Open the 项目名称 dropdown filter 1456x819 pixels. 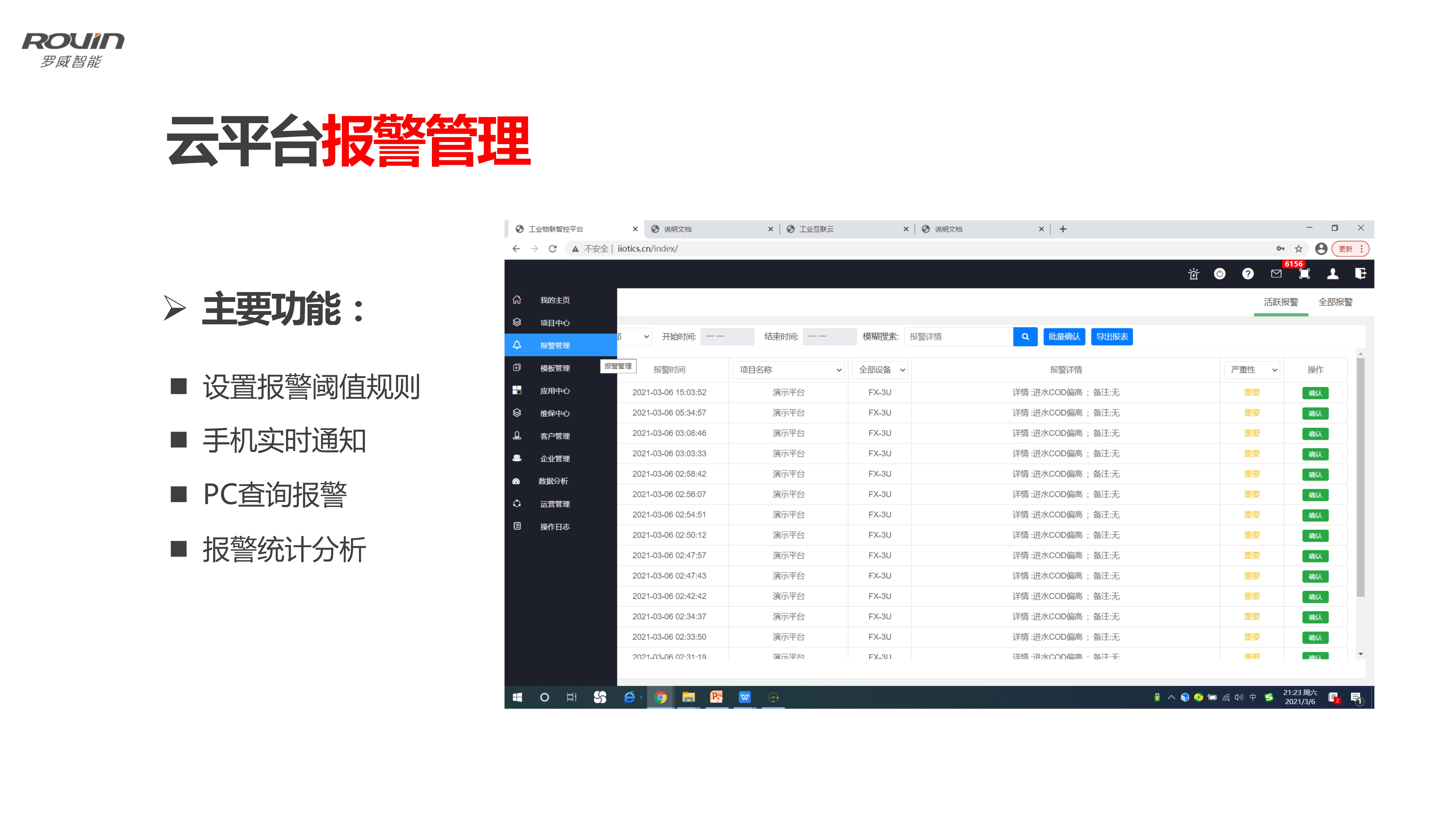(x=789, y=370)
